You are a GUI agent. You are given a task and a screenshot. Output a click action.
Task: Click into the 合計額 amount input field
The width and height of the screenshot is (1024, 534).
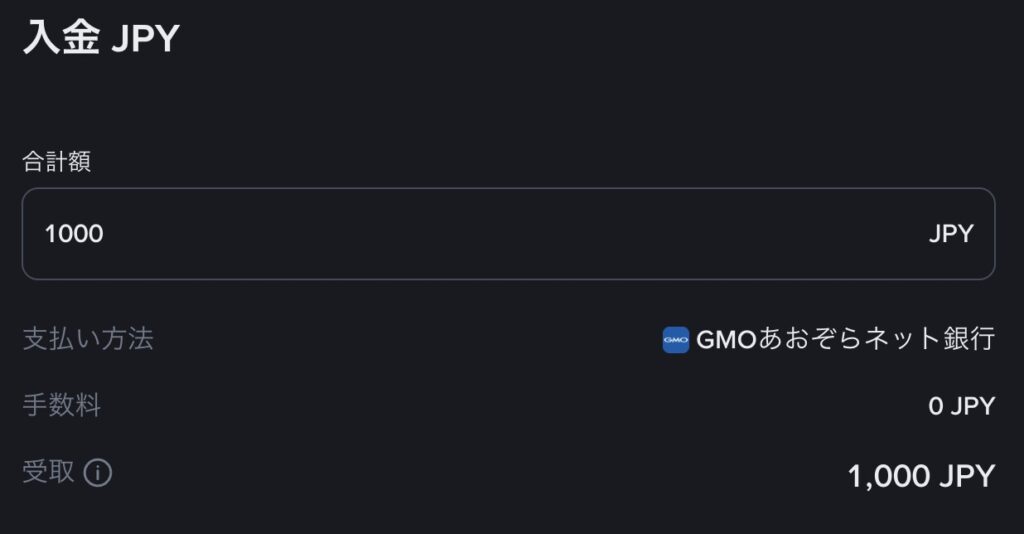tap(508, 234)
